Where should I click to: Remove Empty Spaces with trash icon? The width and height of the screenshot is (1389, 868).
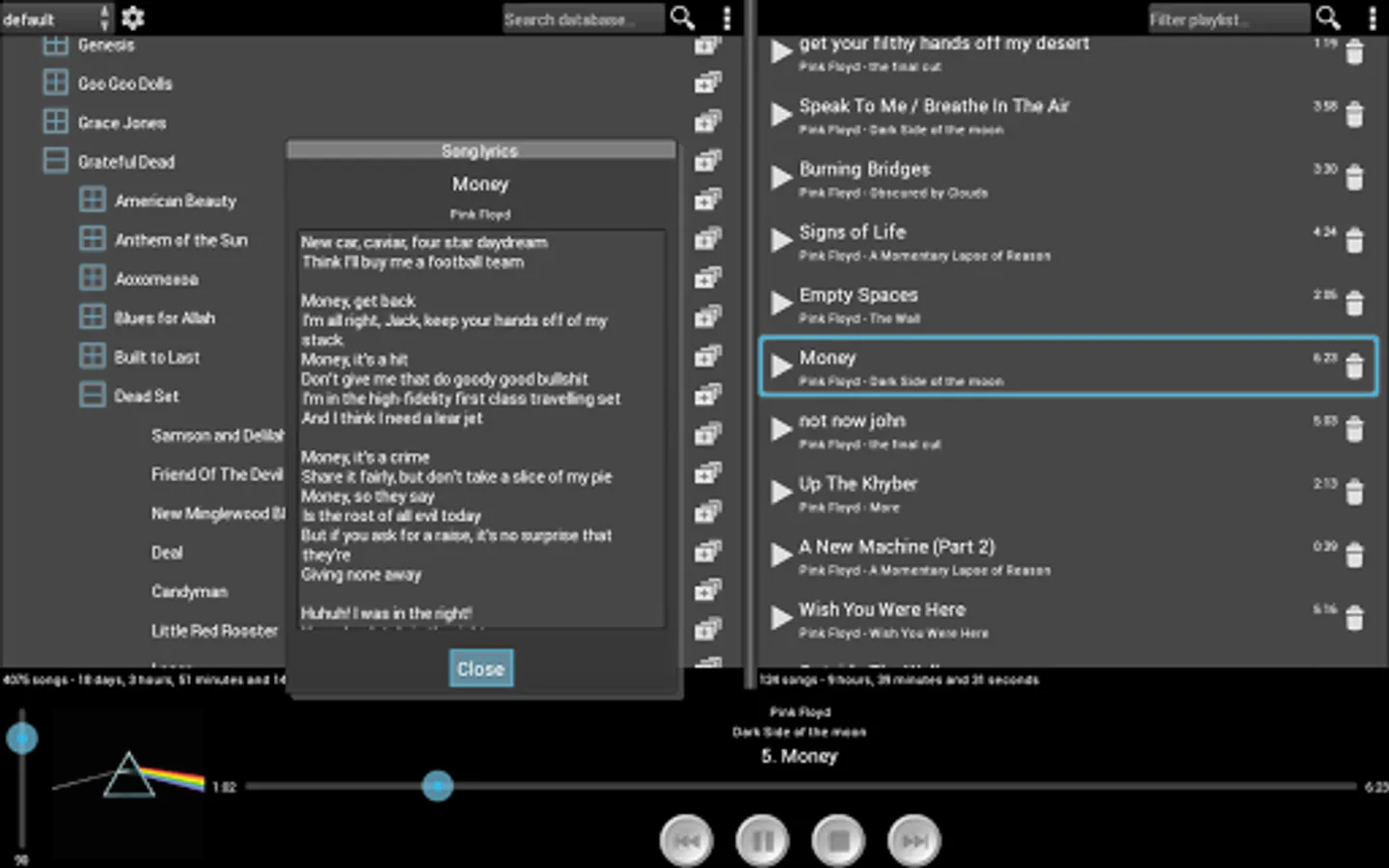(1354, 304)
